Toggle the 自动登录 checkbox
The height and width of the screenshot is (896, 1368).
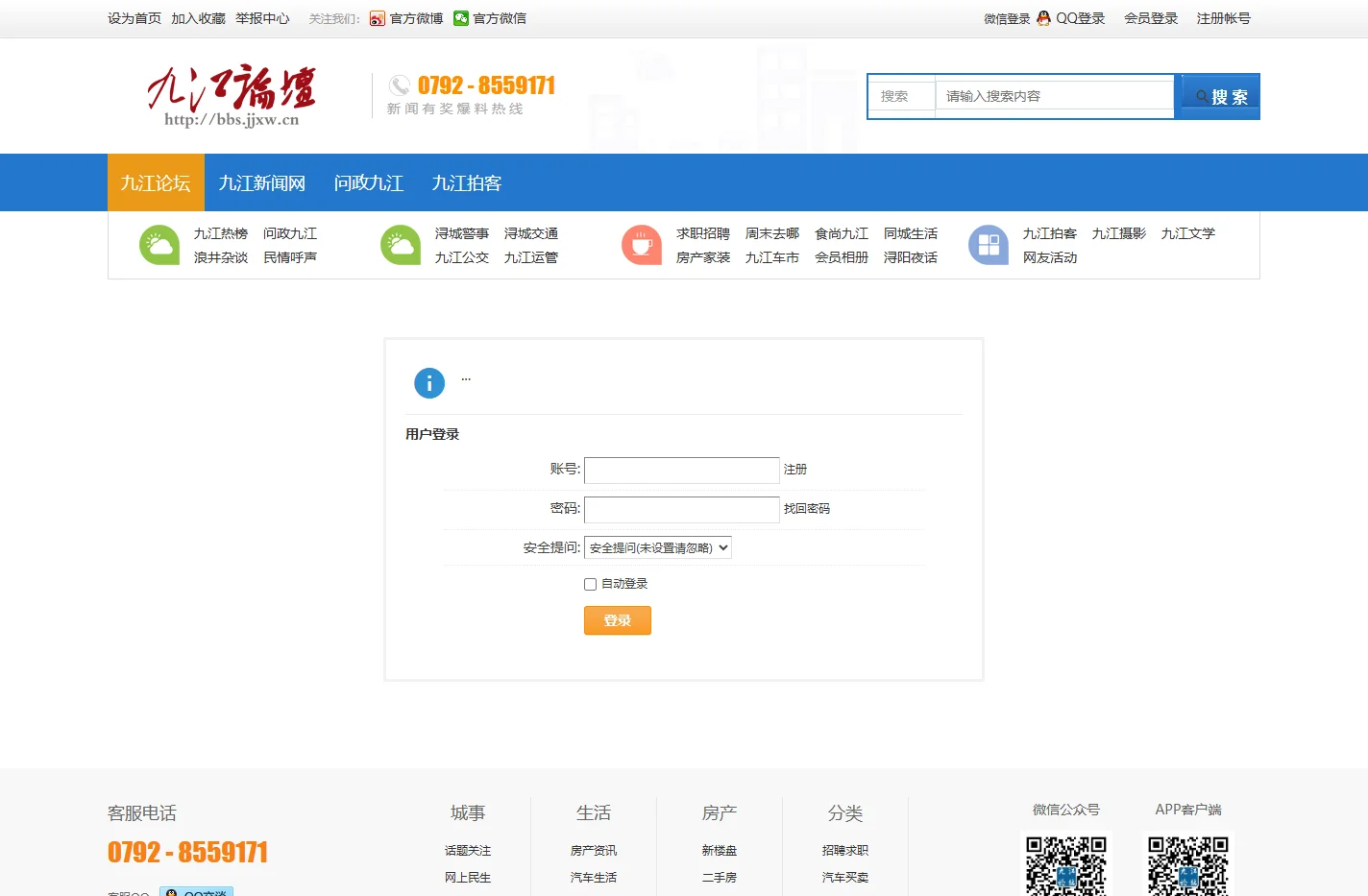click(x=590, y=584)
